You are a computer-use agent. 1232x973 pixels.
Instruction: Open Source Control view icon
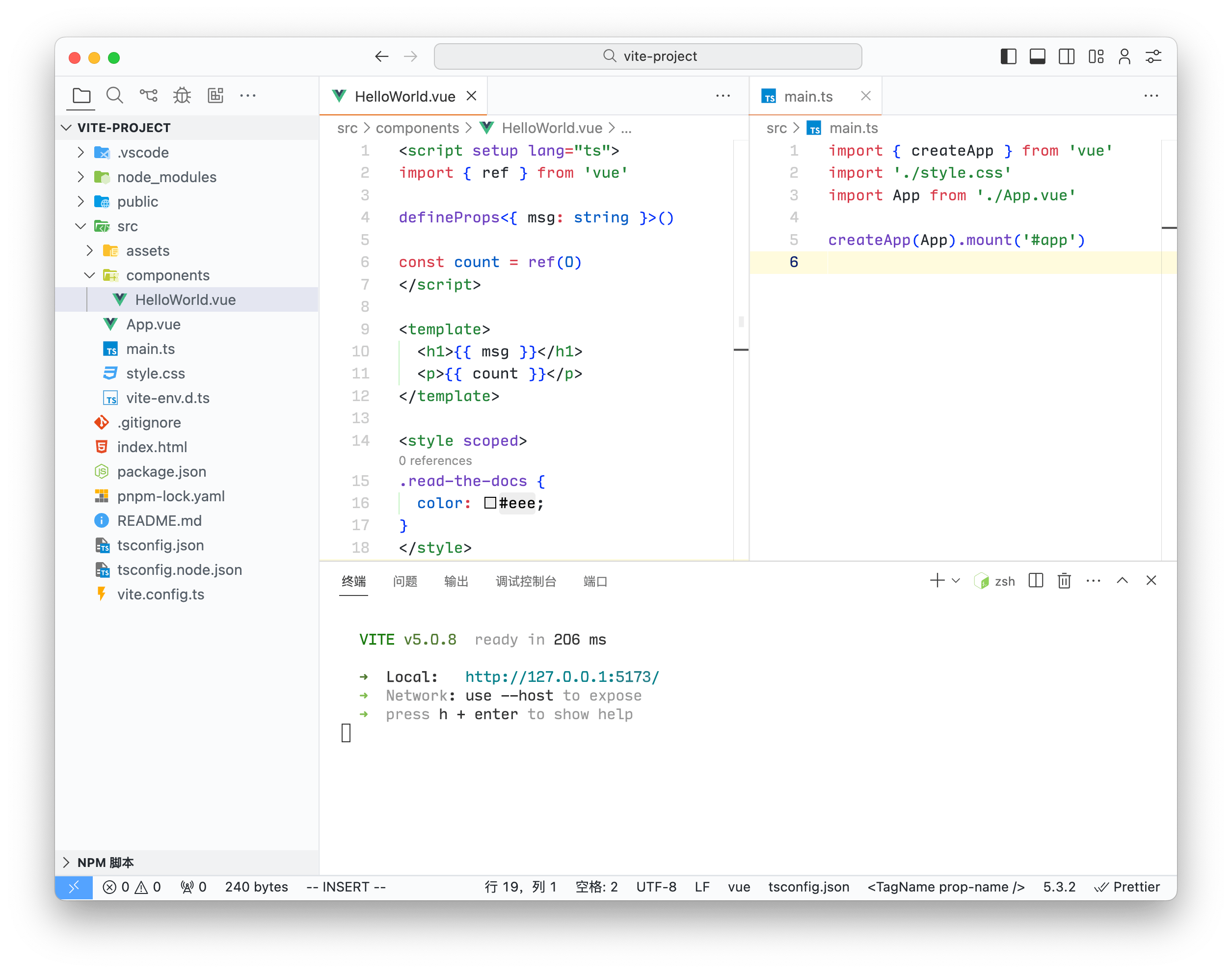click(149, 95)
